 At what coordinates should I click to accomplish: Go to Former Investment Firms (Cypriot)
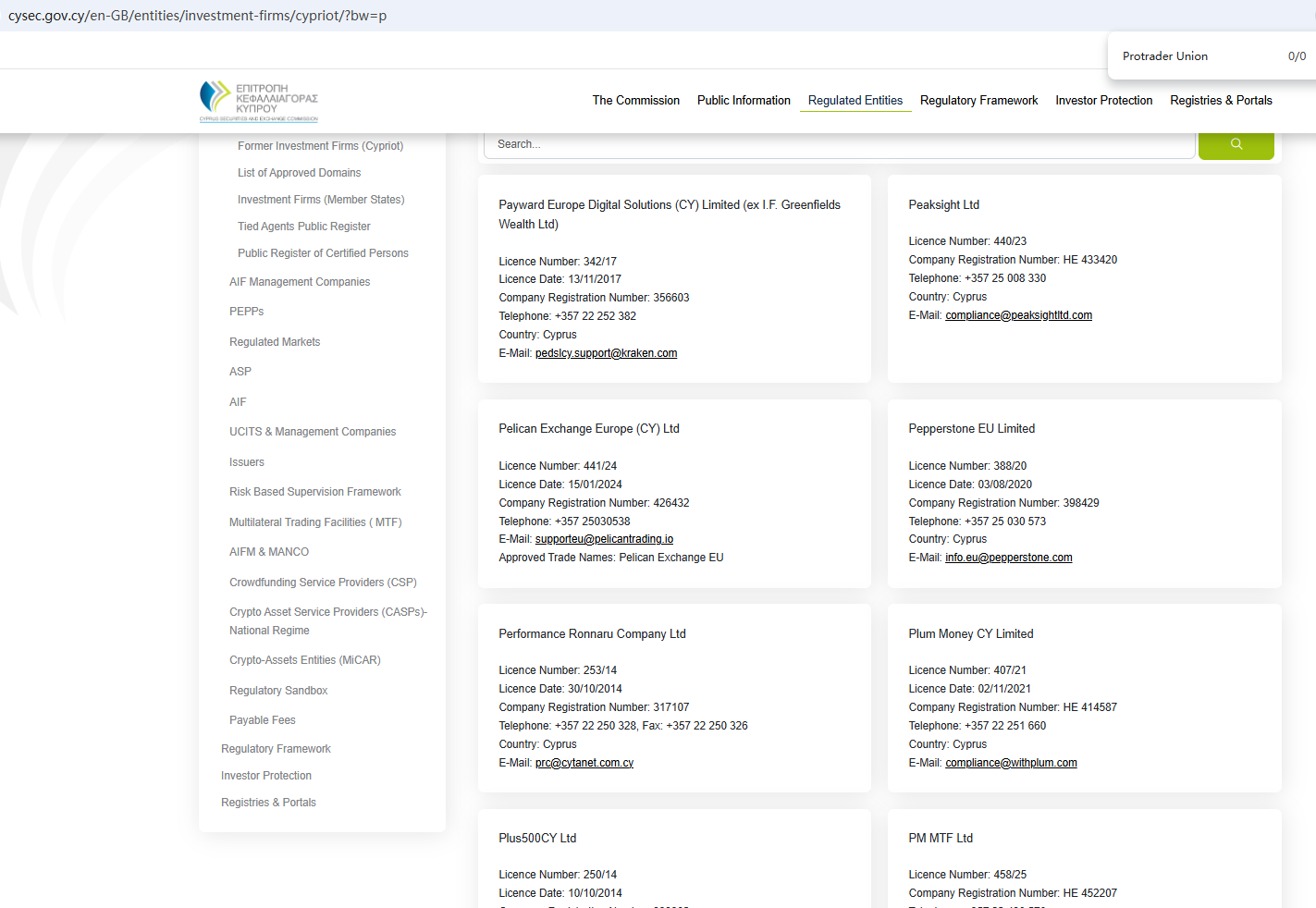tap(320, 146)
